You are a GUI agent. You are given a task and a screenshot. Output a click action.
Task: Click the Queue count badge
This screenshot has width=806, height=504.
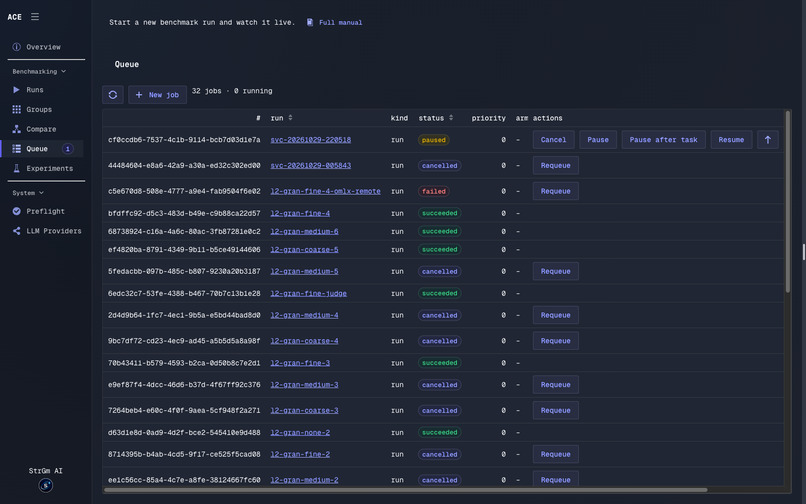coord(67,149)
